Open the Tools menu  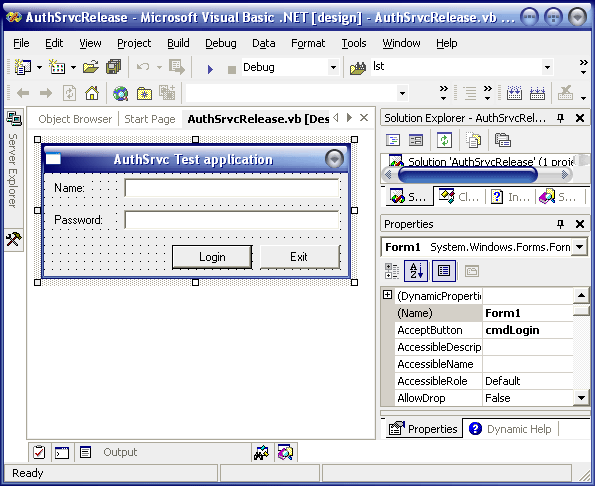point(354,43)
